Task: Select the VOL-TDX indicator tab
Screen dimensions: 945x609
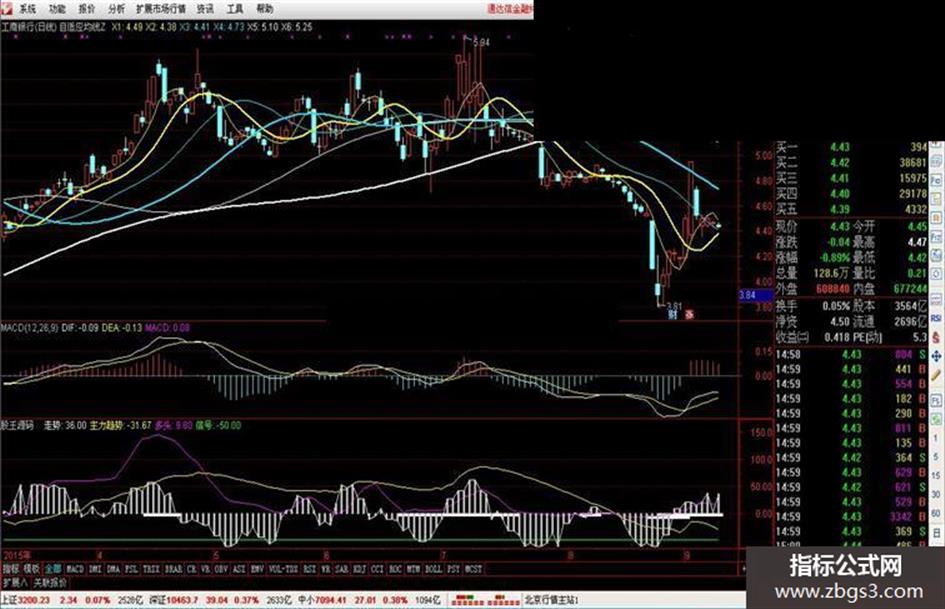Action: click(284, 569)
